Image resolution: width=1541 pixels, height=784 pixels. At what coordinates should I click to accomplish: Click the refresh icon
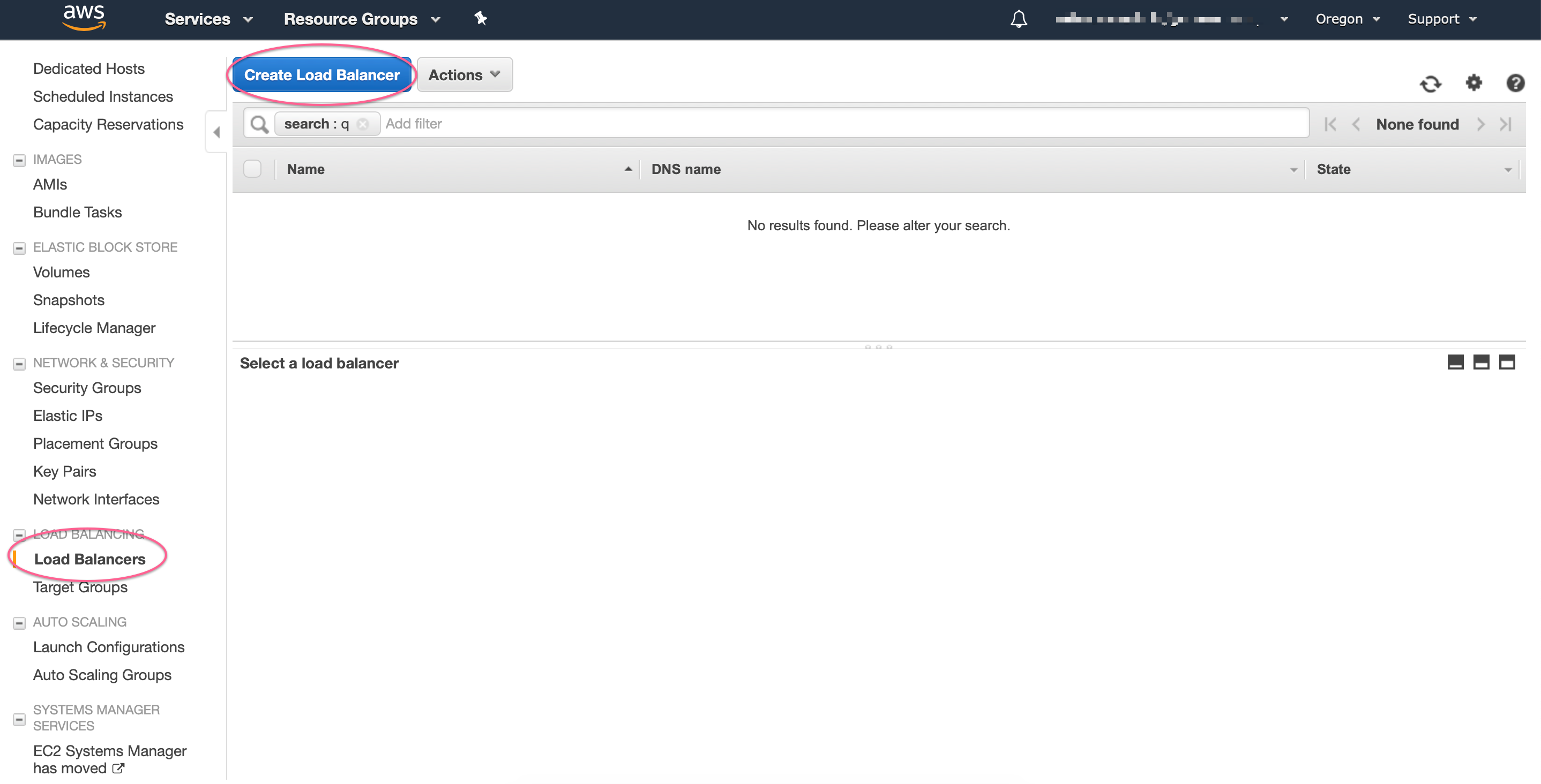click(x=1430, y=84)
